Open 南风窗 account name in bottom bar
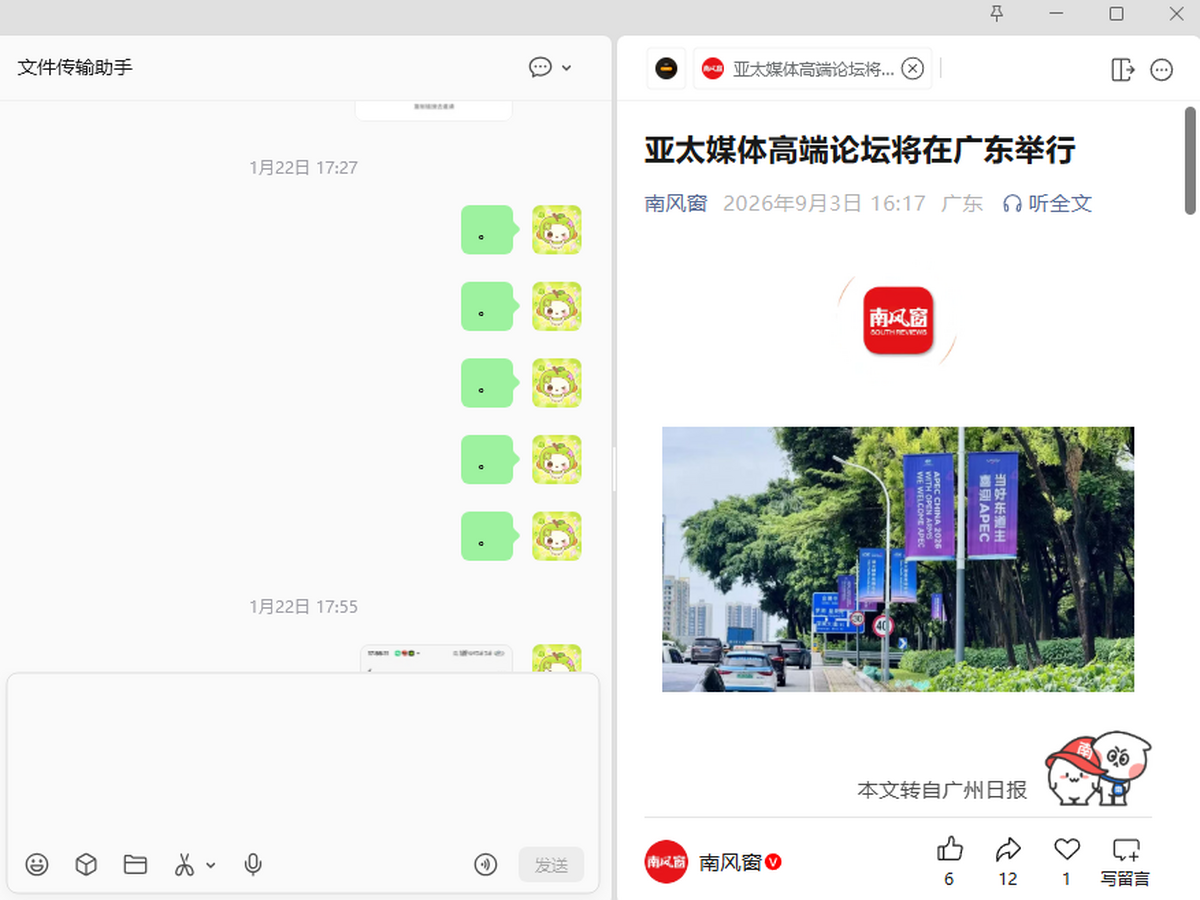Image resolution: width=1200 pixels, height=900 pixels. coord(730,862)
